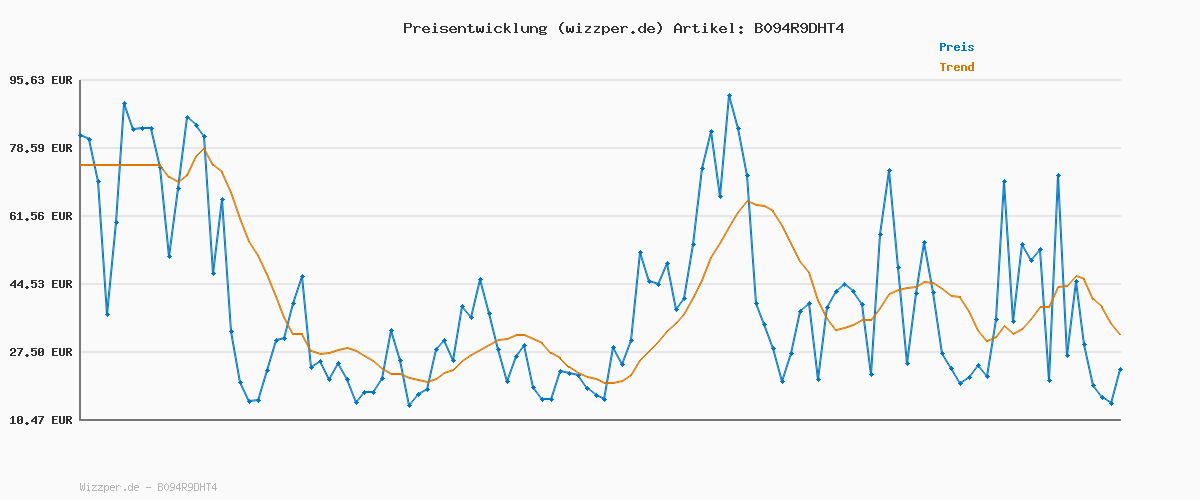Click the highest peak of the orange trend line

tap(204, 149)
